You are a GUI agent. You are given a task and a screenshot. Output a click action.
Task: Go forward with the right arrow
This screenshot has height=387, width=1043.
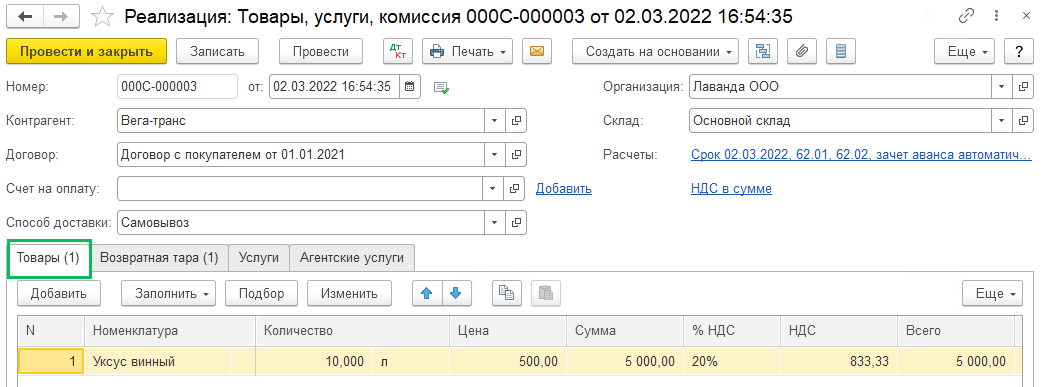[x=62, y=17]
